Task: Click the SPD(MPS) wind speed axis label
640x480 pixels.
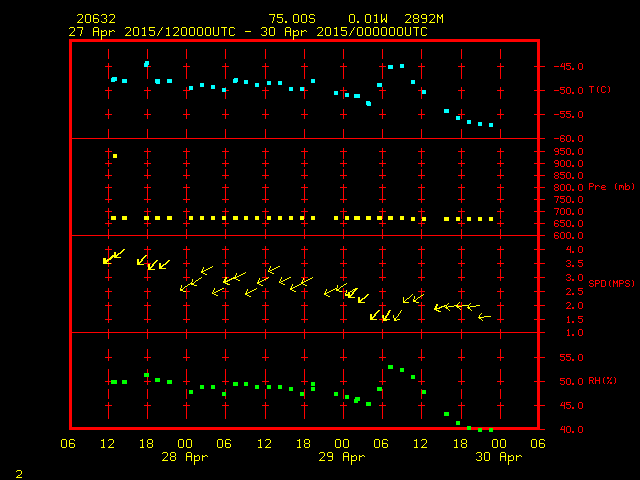Action: tap(612, 284)
